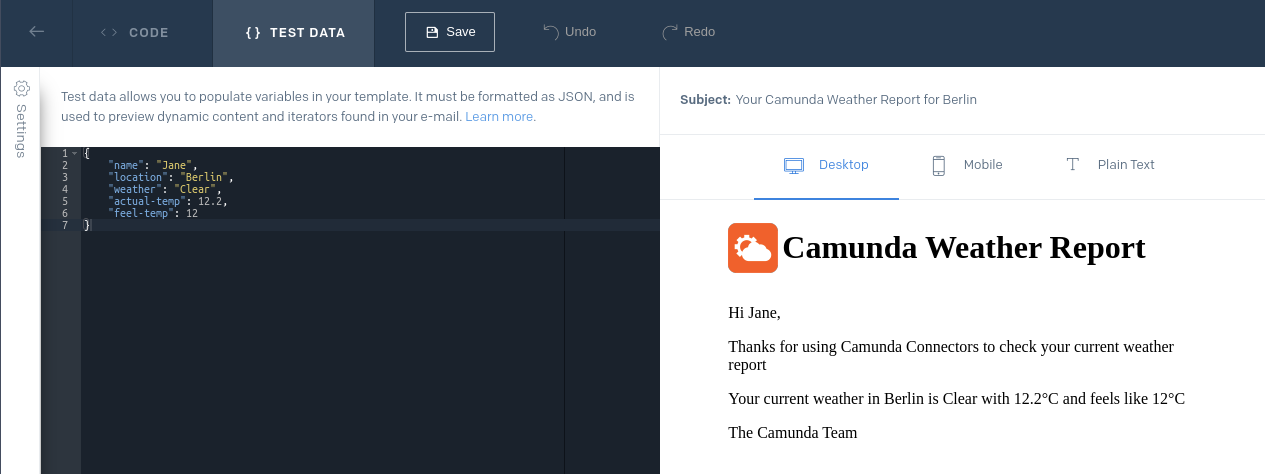The width and height of the screenshot is (1265, 474).
Task: Undo the last change
Action: click(x=569, y=32)
